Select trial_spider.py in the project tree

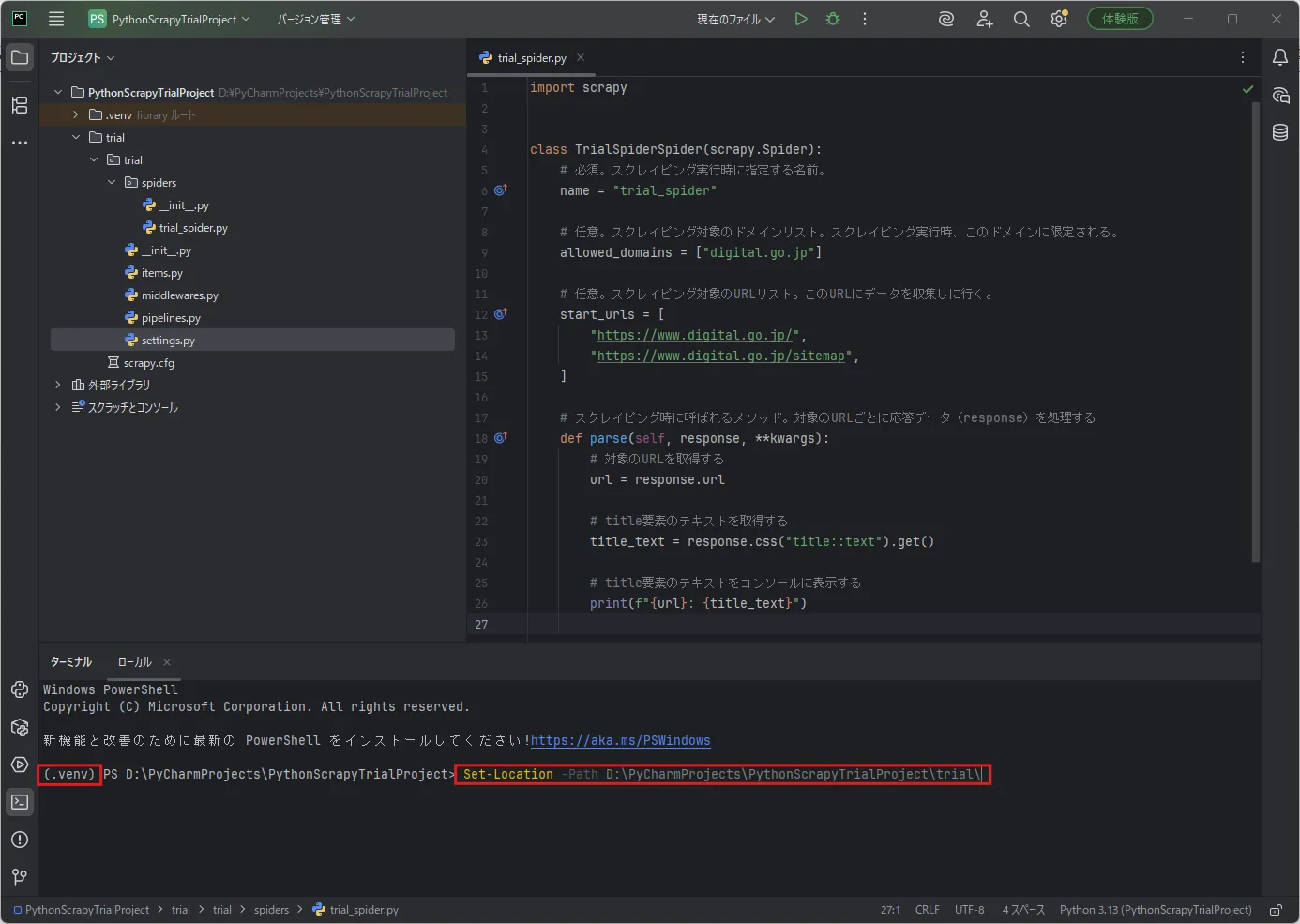tap(193, 228)
